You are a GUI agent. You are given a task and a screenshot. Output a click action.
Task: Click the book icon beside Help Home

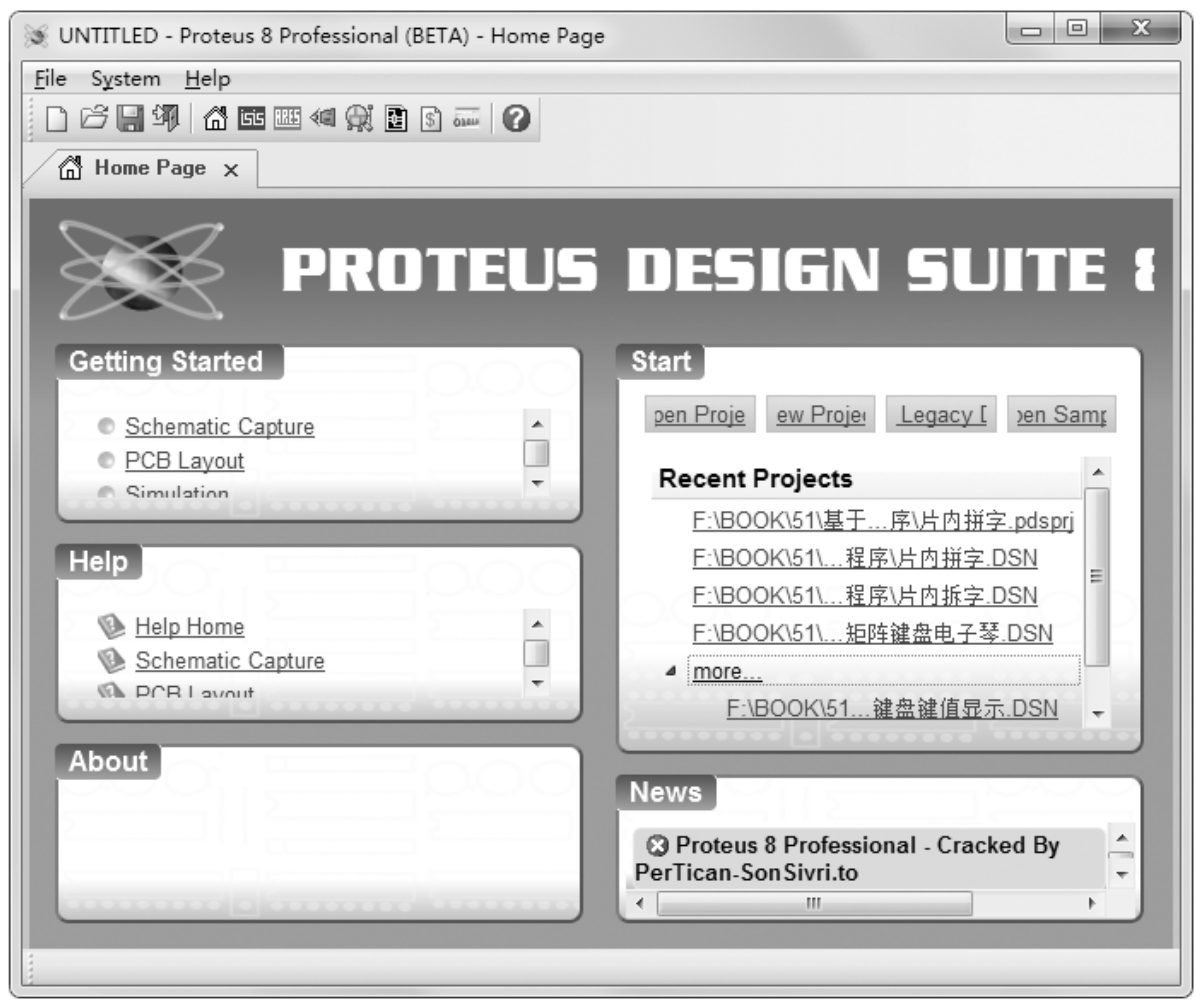pos(110,627)
